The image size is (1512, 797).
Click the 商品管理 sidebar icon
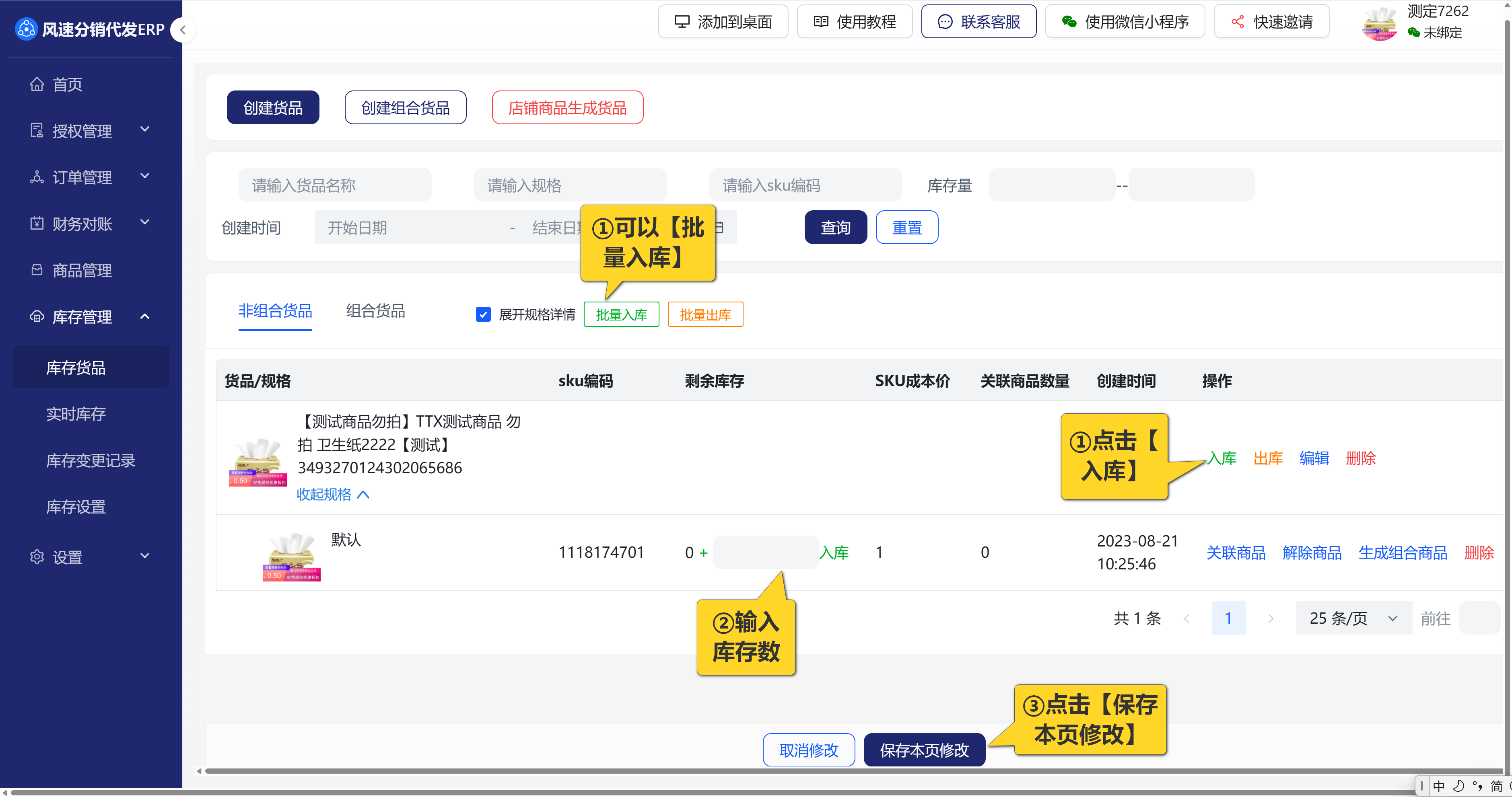(x=37, y=270)
